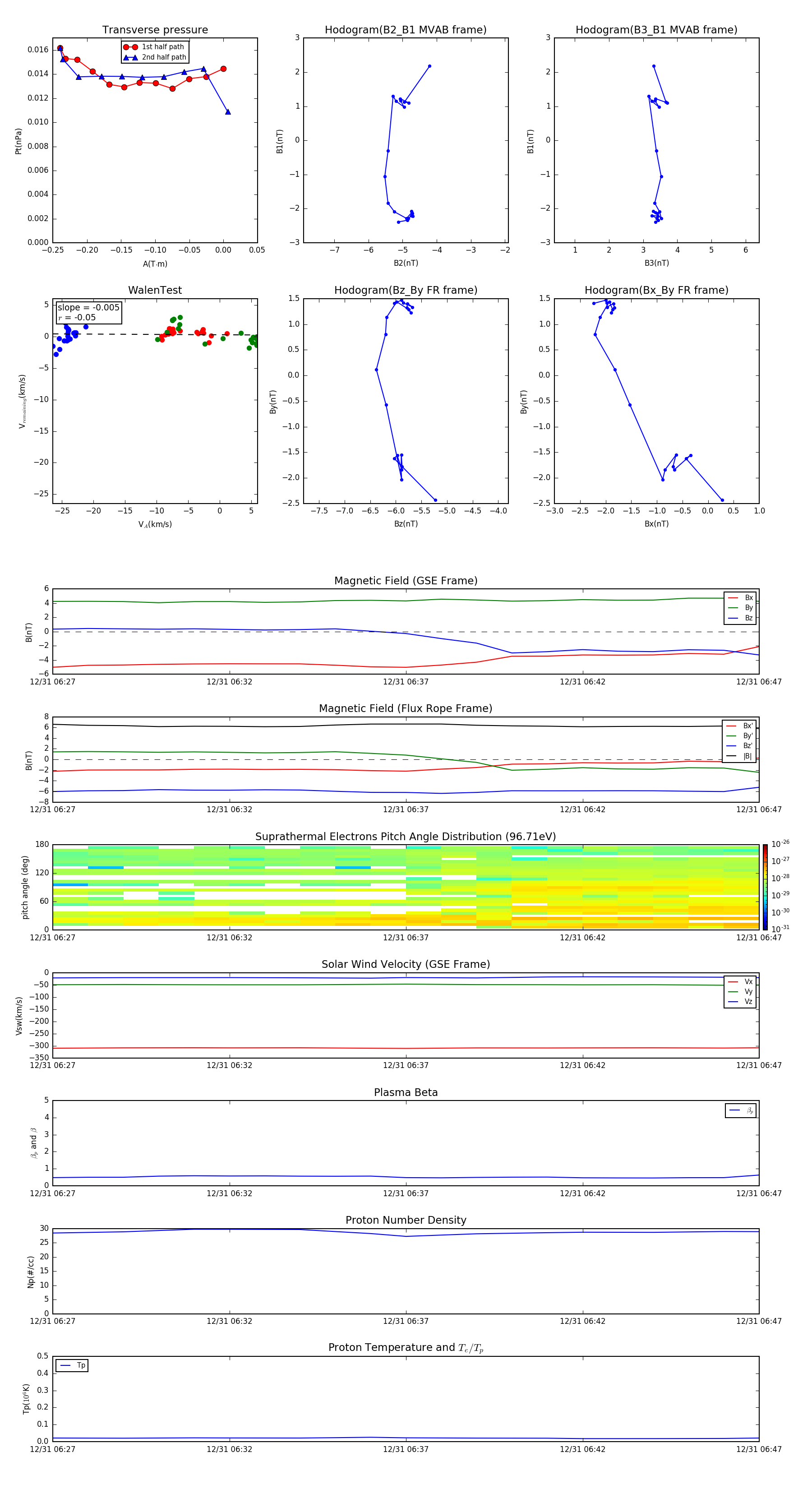Click the 'By' legend entry in GSE plot
812x1489 pixels.
pyautogui.click(x=740, y=607)
